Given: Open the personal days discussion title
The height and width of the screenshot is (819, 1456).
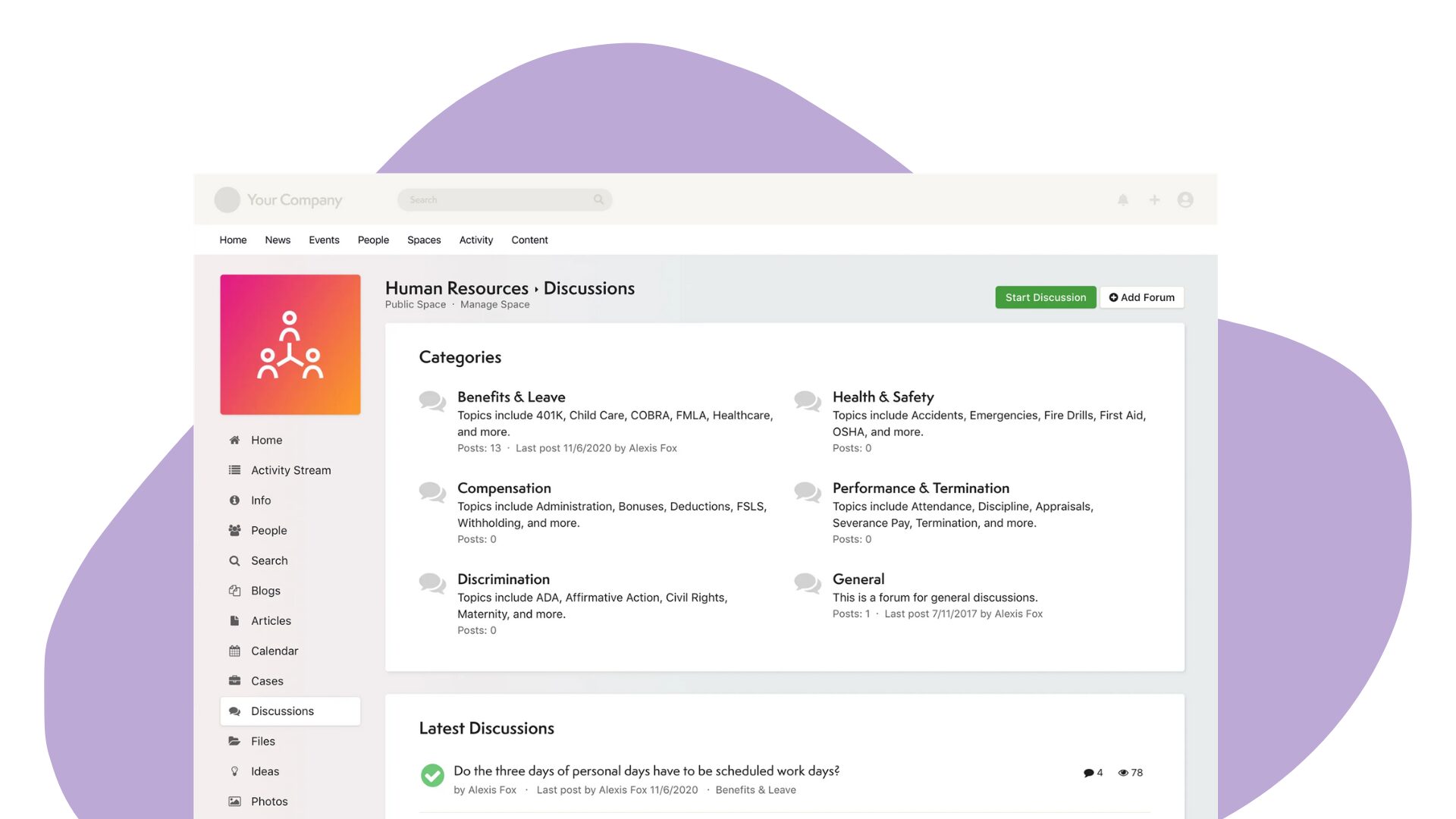Looking at the screenshot, I should click(646, 770).
